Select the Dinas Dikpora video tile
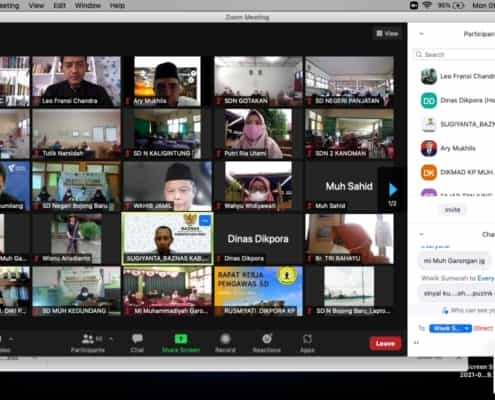 [258, 239]
